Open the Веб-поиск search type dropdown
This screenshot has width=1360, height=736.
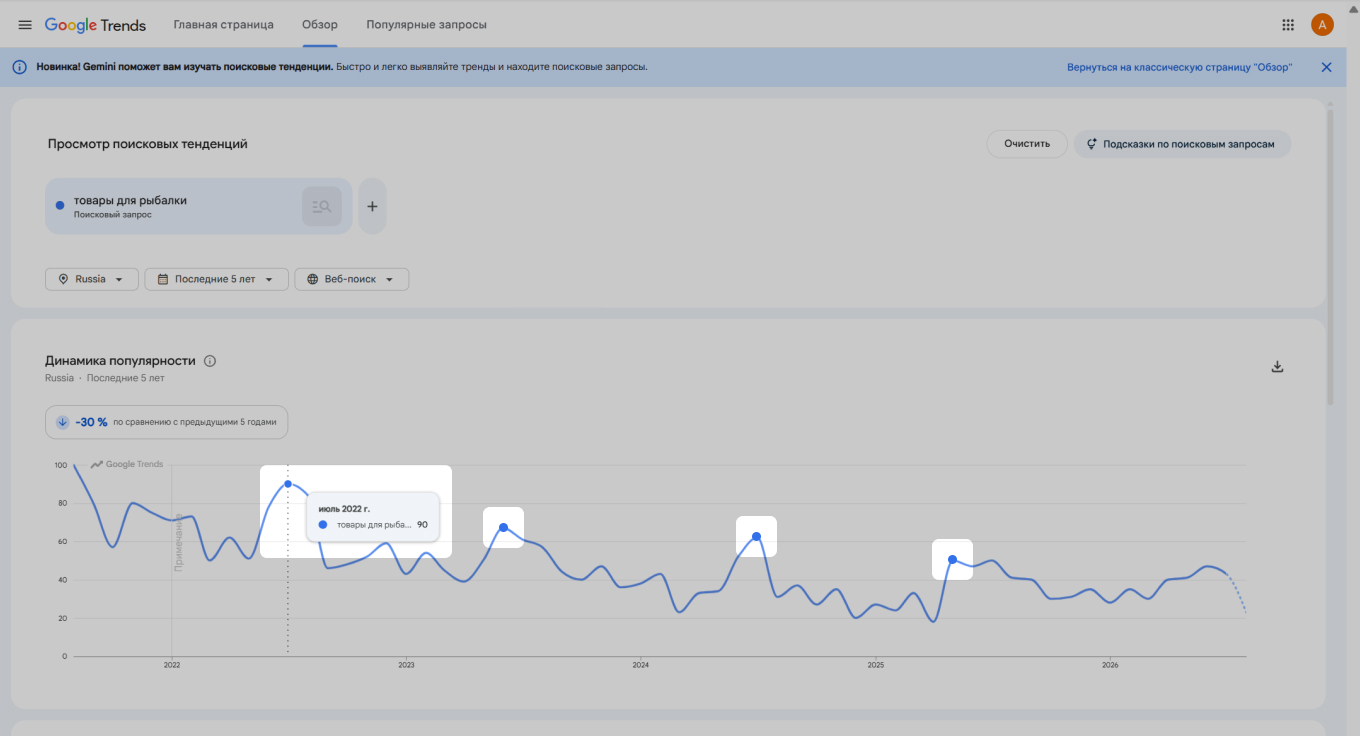[x=351, y=279]
